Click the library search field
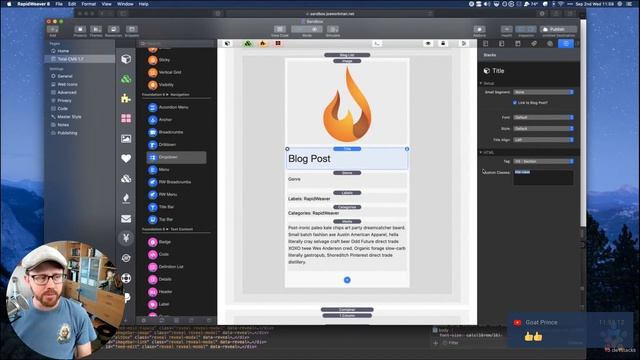 176,43
